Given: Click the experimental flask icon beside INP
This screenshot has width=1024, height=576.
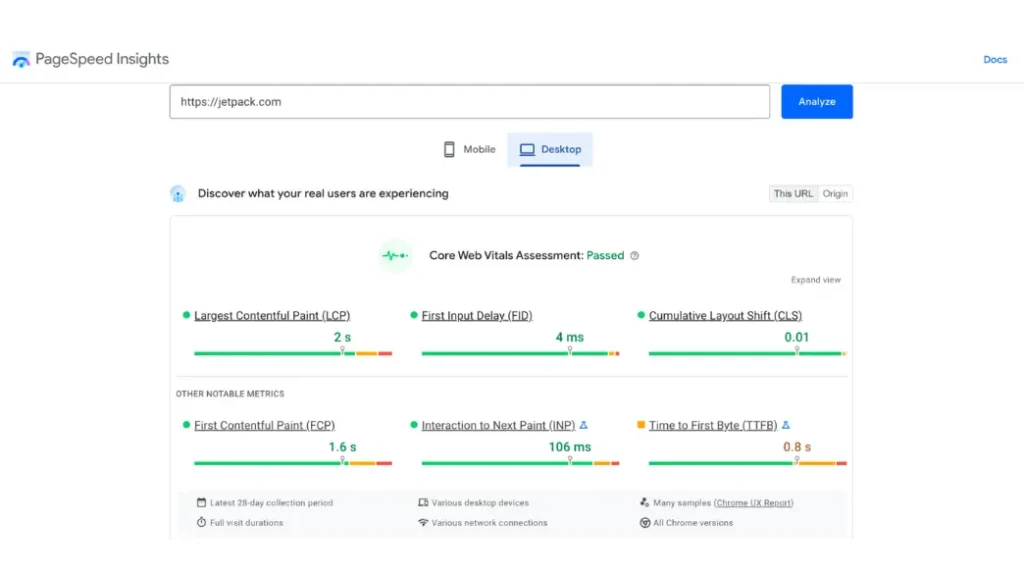Looking at the screenshot, I should pos(584,425).
